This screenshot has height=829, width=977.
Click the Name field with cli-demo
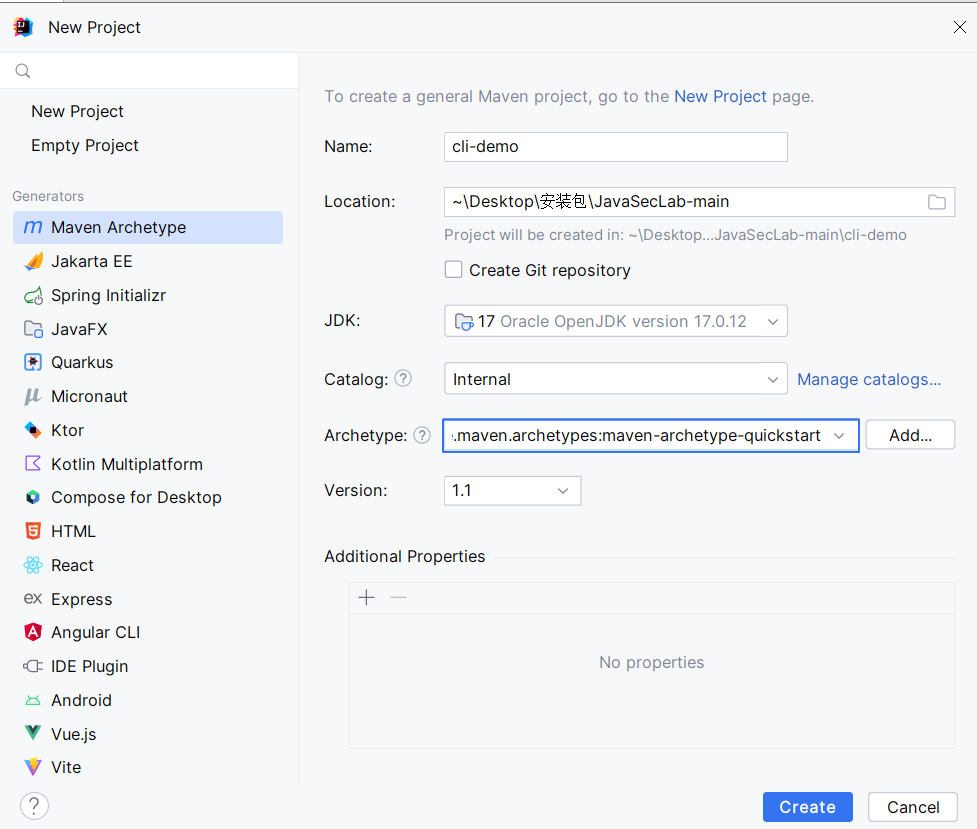tap(616, 147)
